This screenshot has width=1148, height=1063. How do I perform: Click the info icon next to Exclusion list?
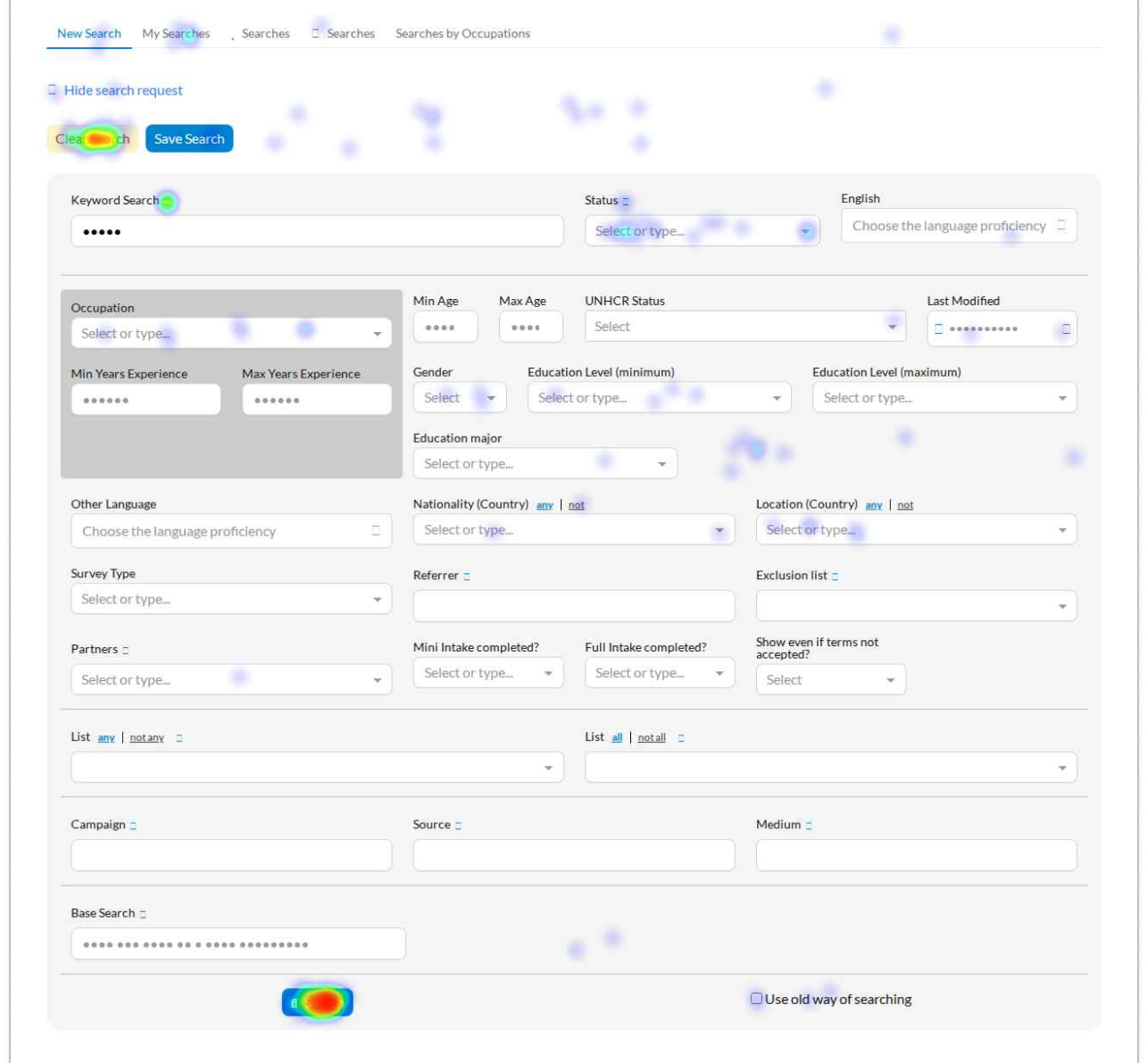834,577
